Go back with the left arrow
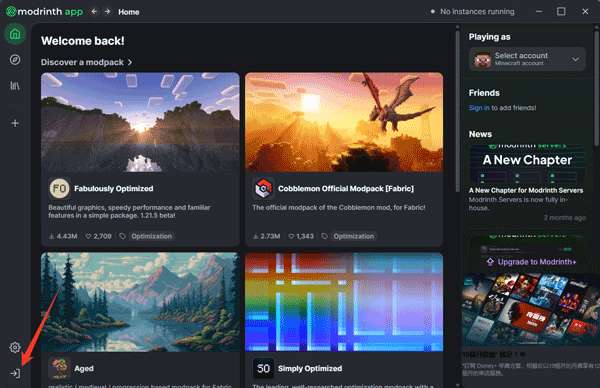 [94, 11]
